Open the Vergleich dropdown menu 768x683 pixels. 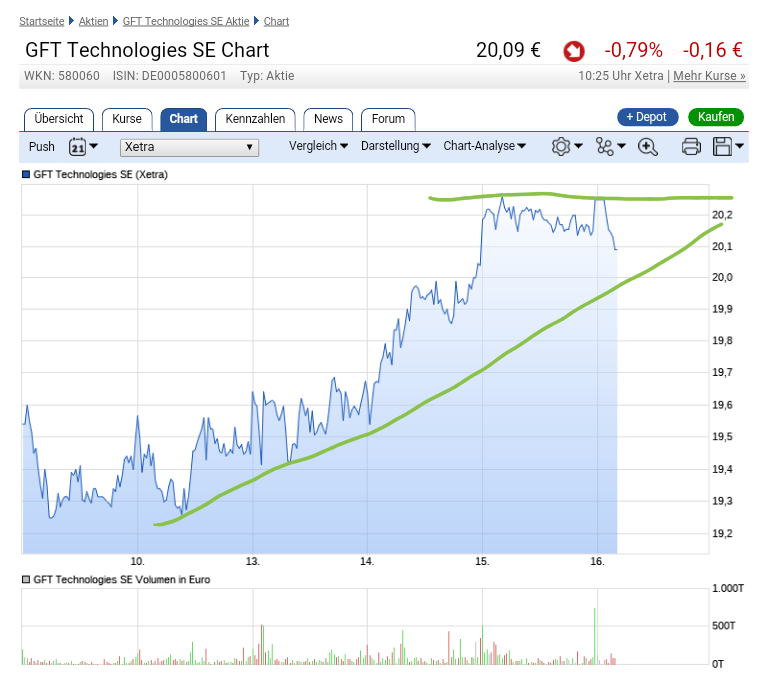pyautogui.click(x=318, y=146)
